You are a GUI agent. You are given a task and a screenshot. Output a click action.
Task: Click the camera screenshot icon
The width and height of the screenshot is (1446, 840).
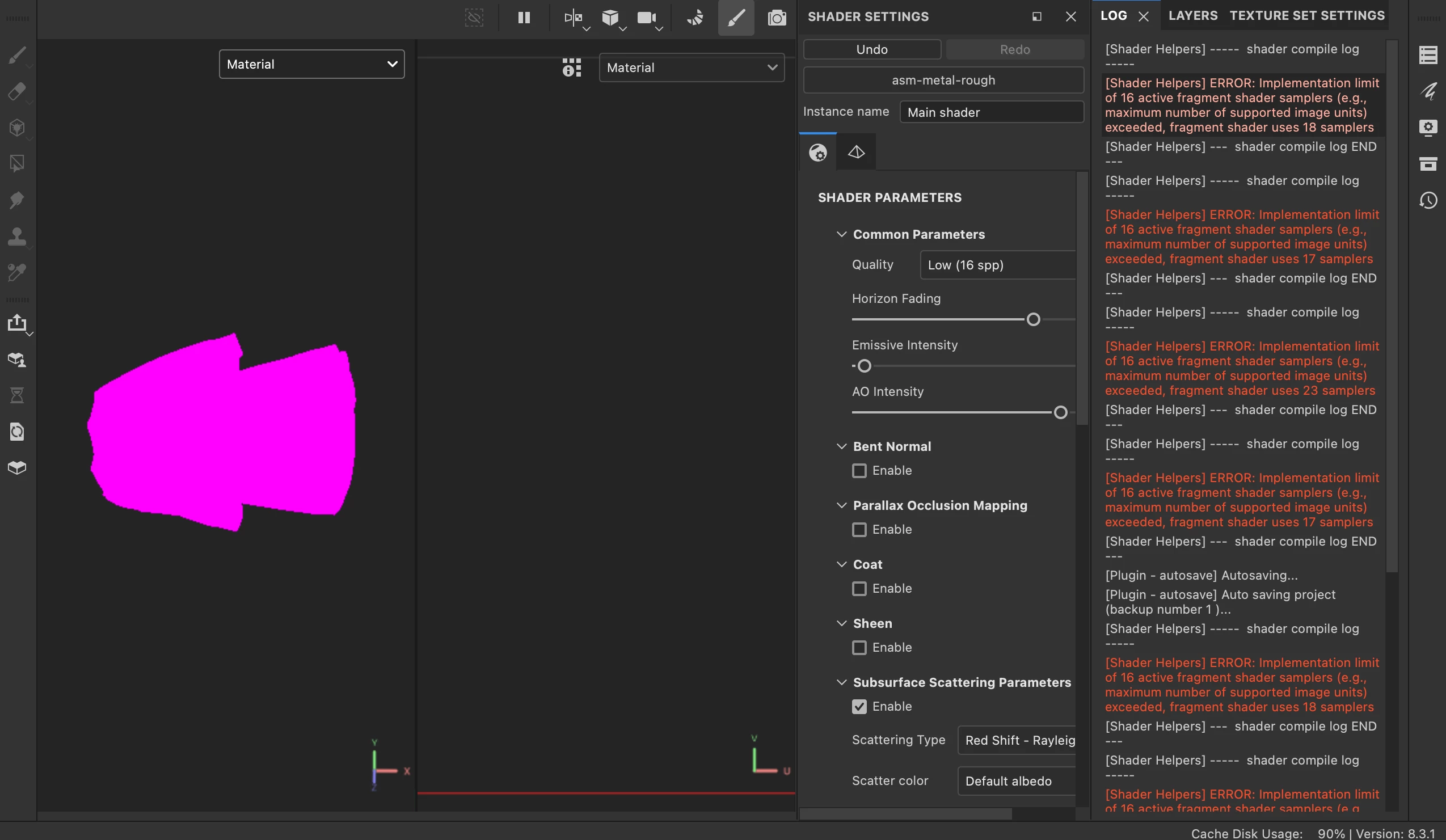(777, 18)
